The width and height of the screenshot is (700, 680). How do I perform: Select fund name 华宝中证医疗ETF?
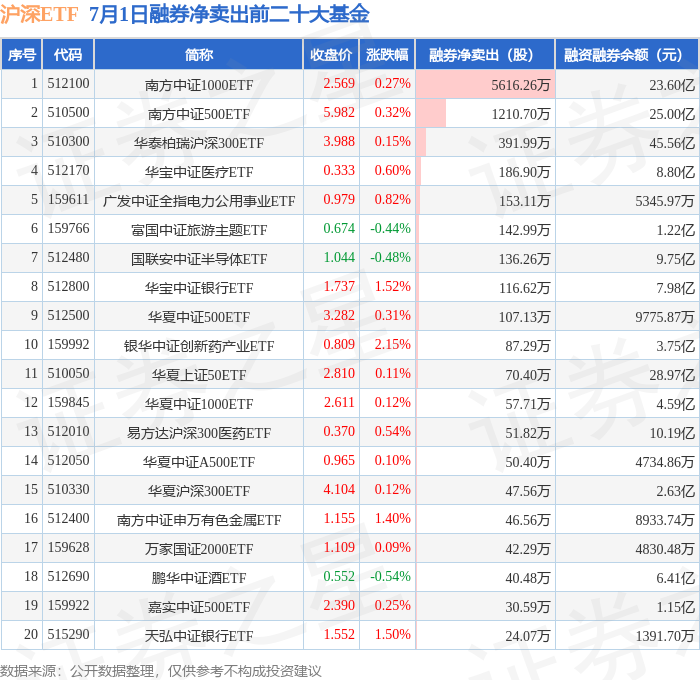click(x=199, y=172)
